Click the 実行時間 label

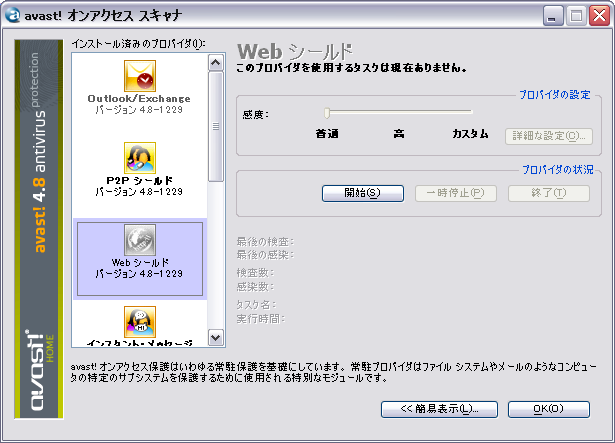point(260,319)
